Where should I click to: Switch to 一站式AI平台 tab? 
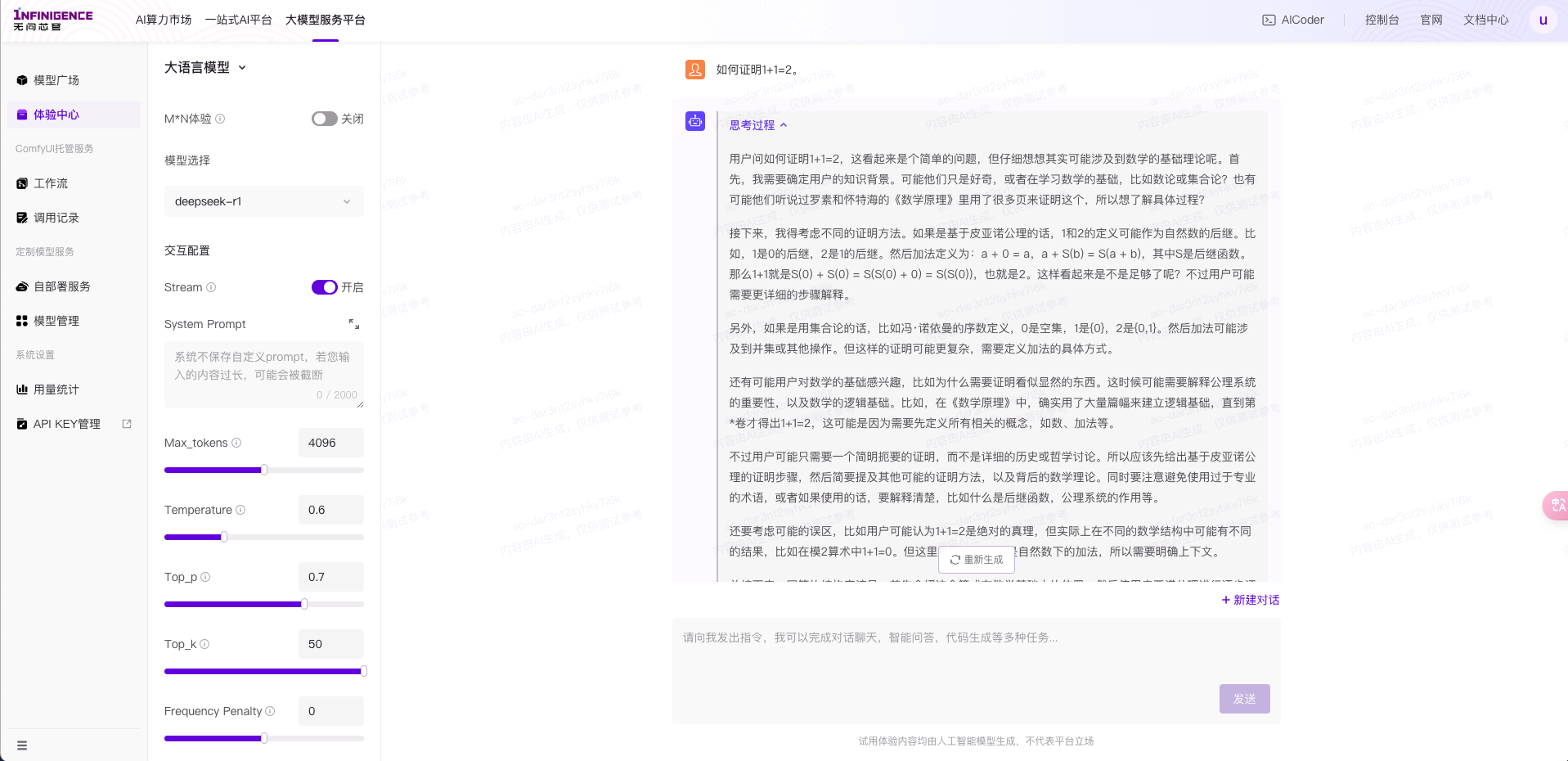pyautogui.click(x=238, y=20)
